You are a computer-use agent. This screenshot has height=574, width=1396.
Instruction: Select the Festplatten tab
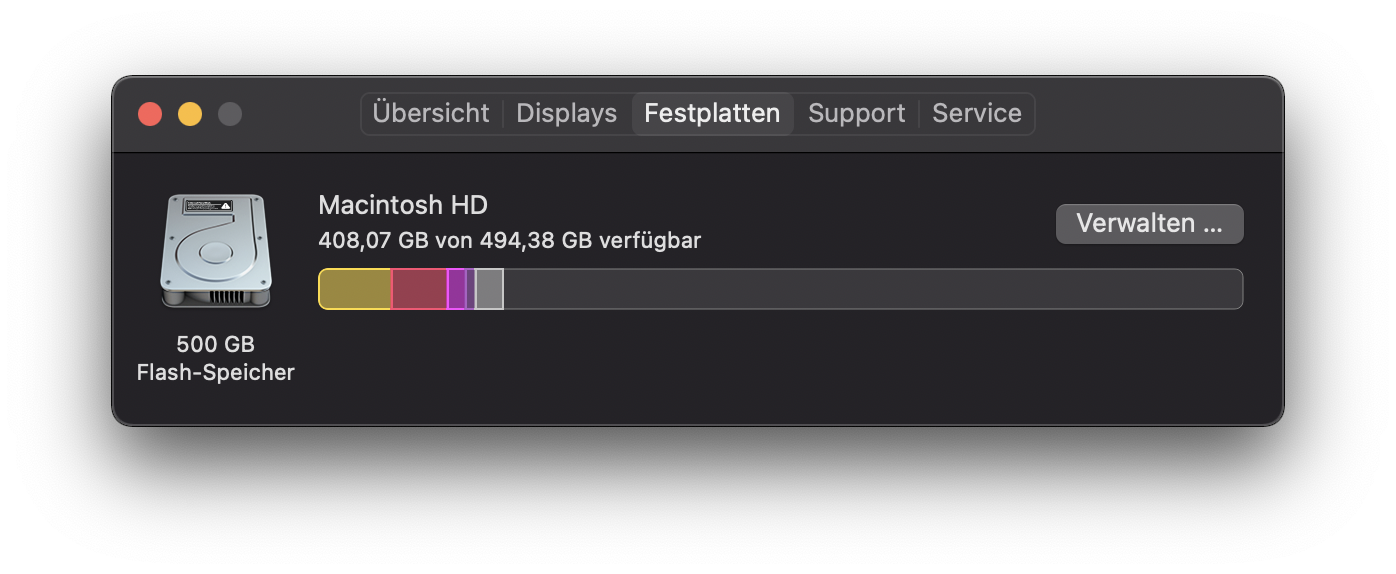712,113
